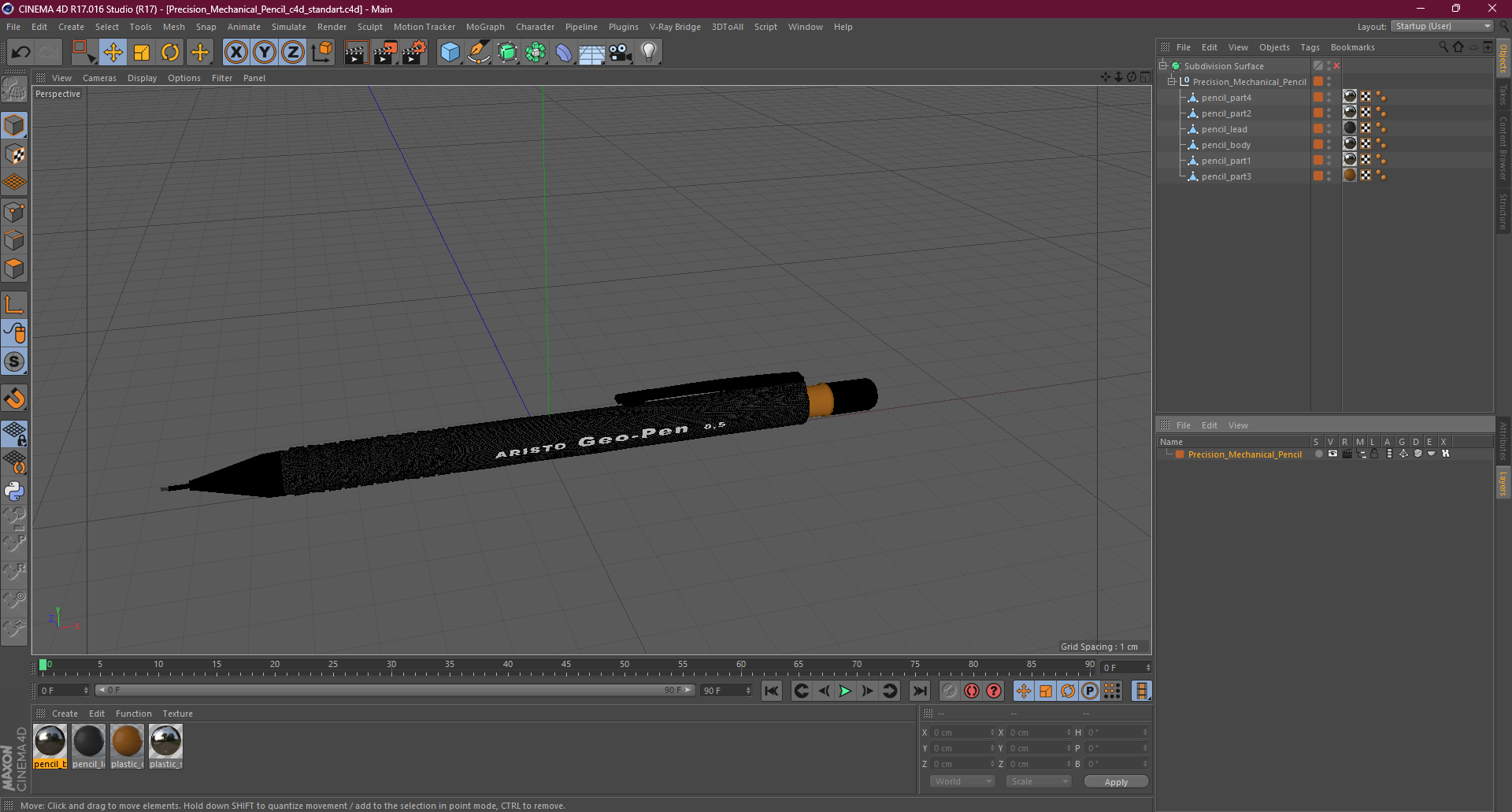Select the Rotate tool

170,53
